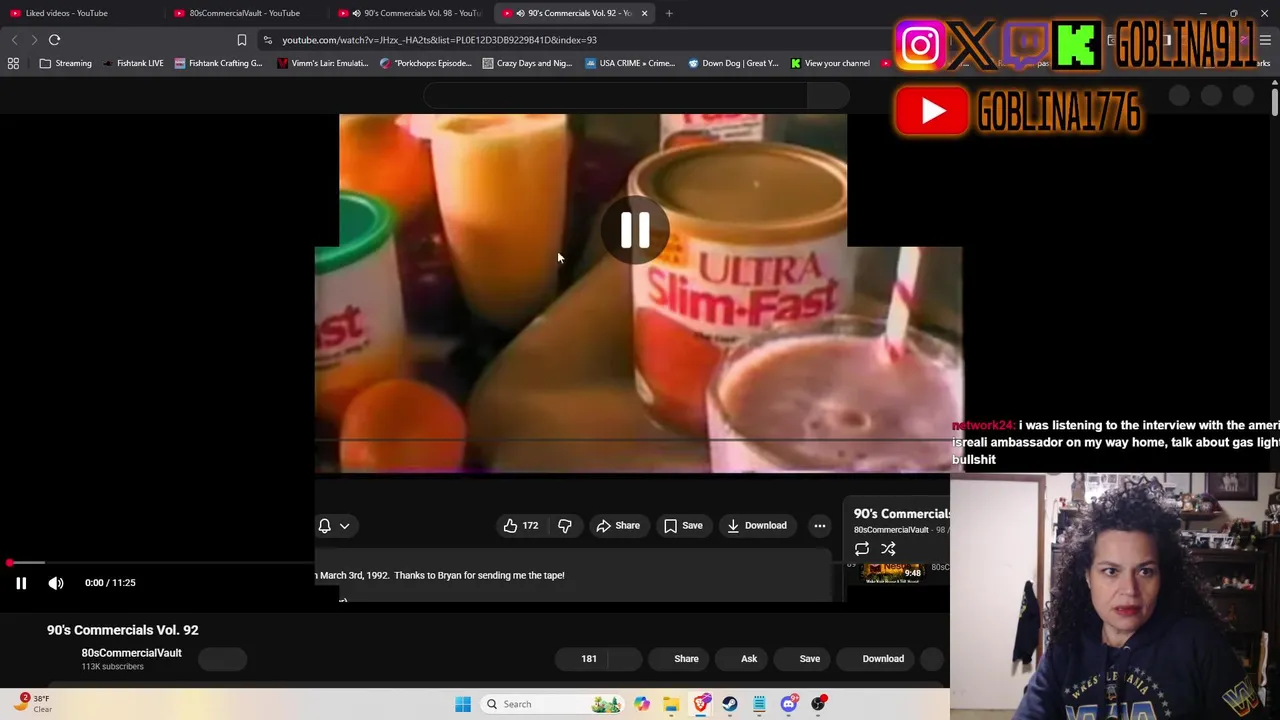Open the 'Crazy Days and Nig...' bookmark

tap(527, 63)
